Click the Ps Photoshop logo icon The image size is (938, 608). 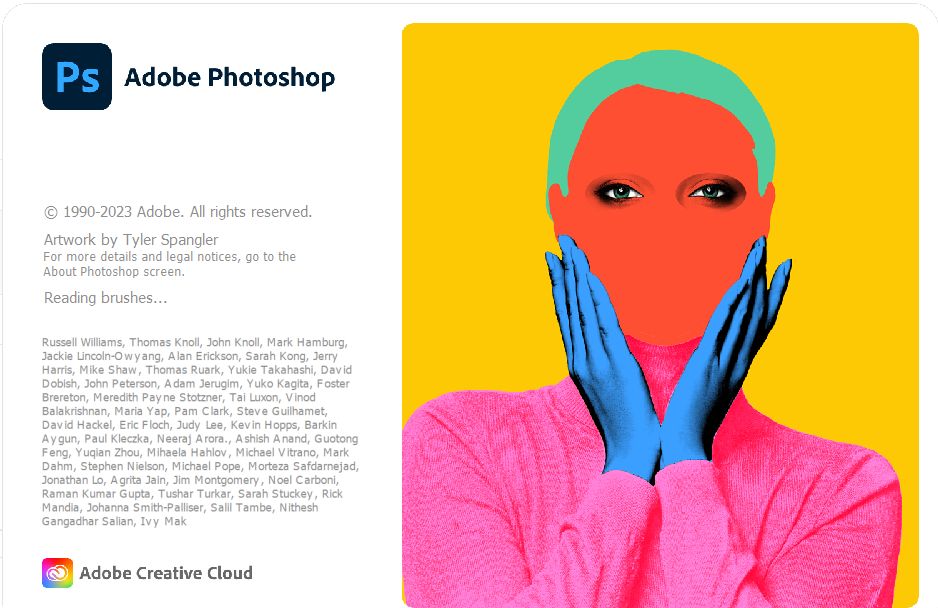coord(77,77)
